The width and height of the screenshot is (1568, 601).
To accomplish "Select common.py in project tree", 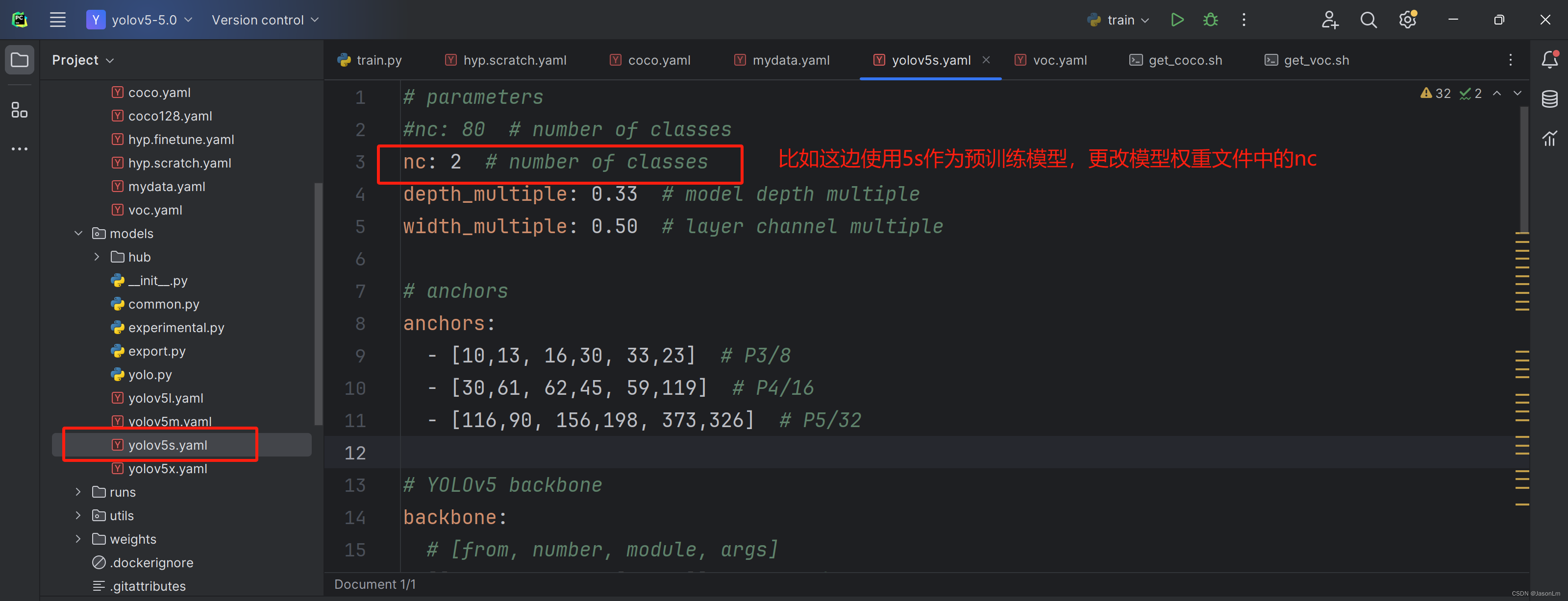I will pos(163,304).
